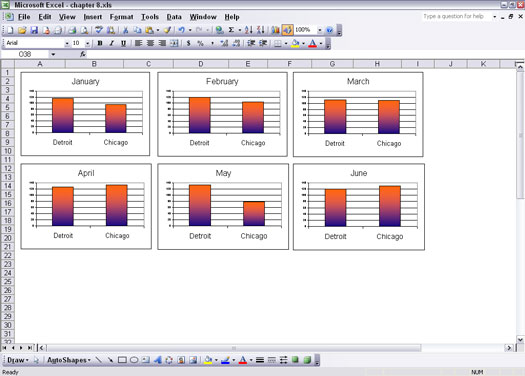Click the Undo arrow icon

pos(181,30)
